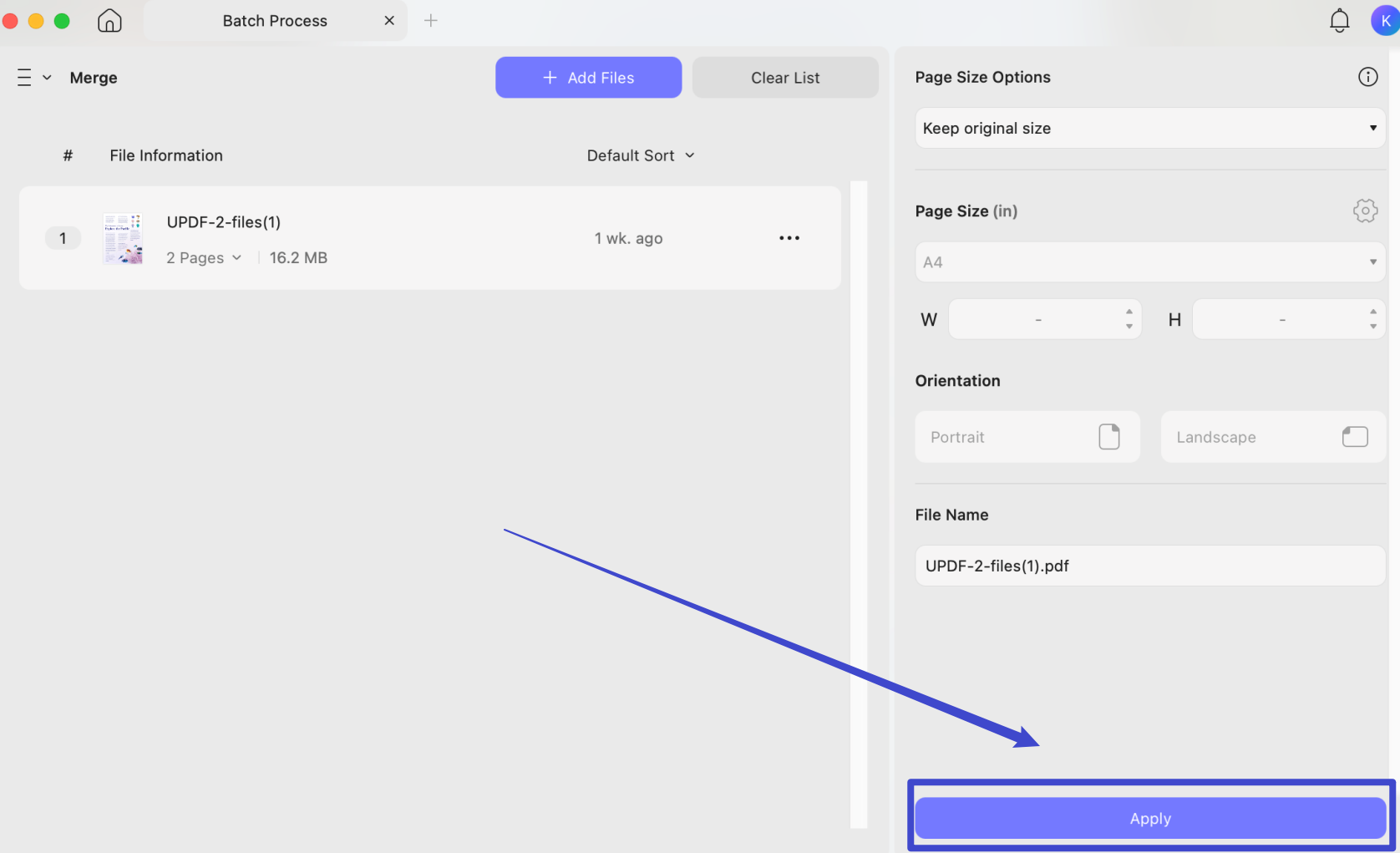This screenshot has height=853, width=1400.
Task: Expand the chevron beside Merge
Action: [47, 78]
